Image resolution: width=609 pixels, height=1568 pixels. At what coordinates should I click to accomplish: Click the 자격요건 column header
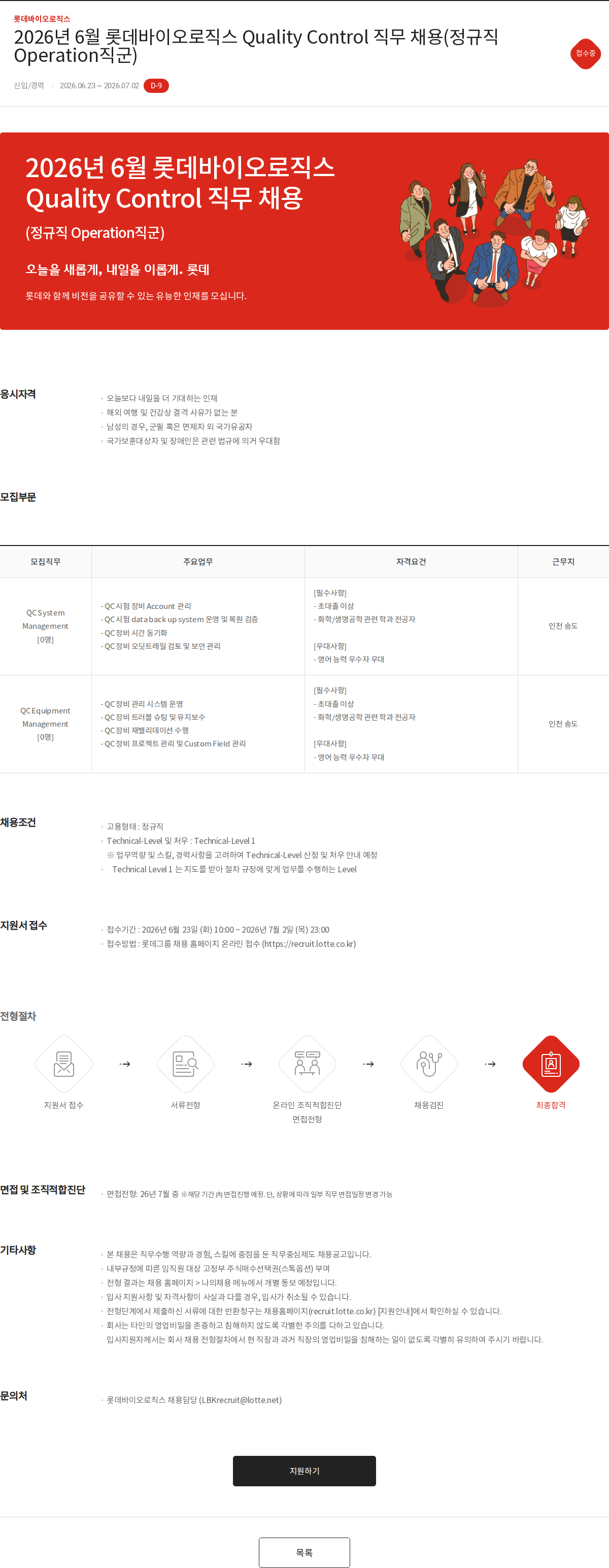coord(411,561)
